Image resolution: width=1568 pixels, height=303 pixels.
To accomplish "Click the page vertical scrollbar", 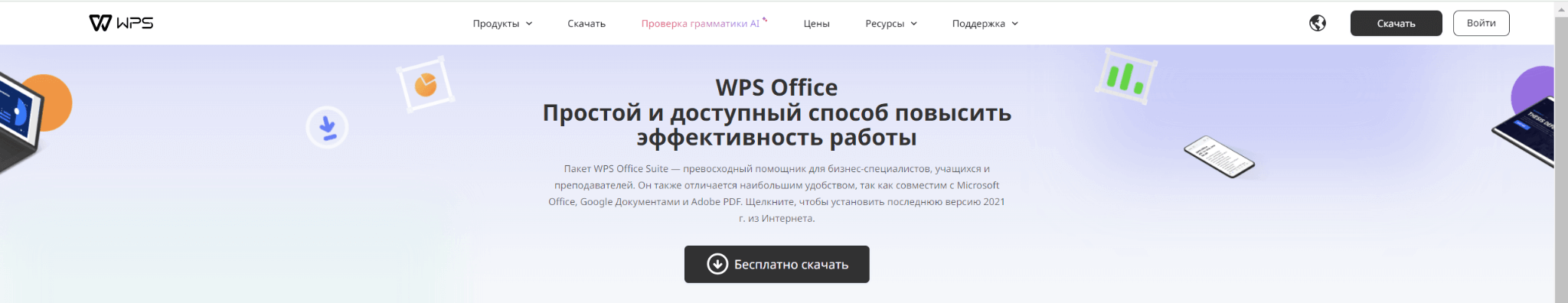I will click(x=1561, y=159).
